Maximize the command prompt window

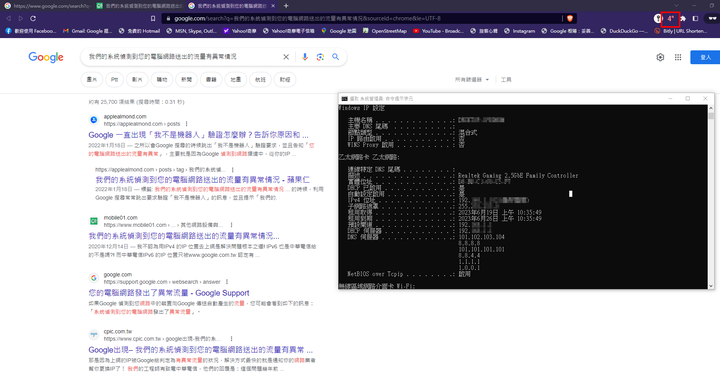(687, 98)
